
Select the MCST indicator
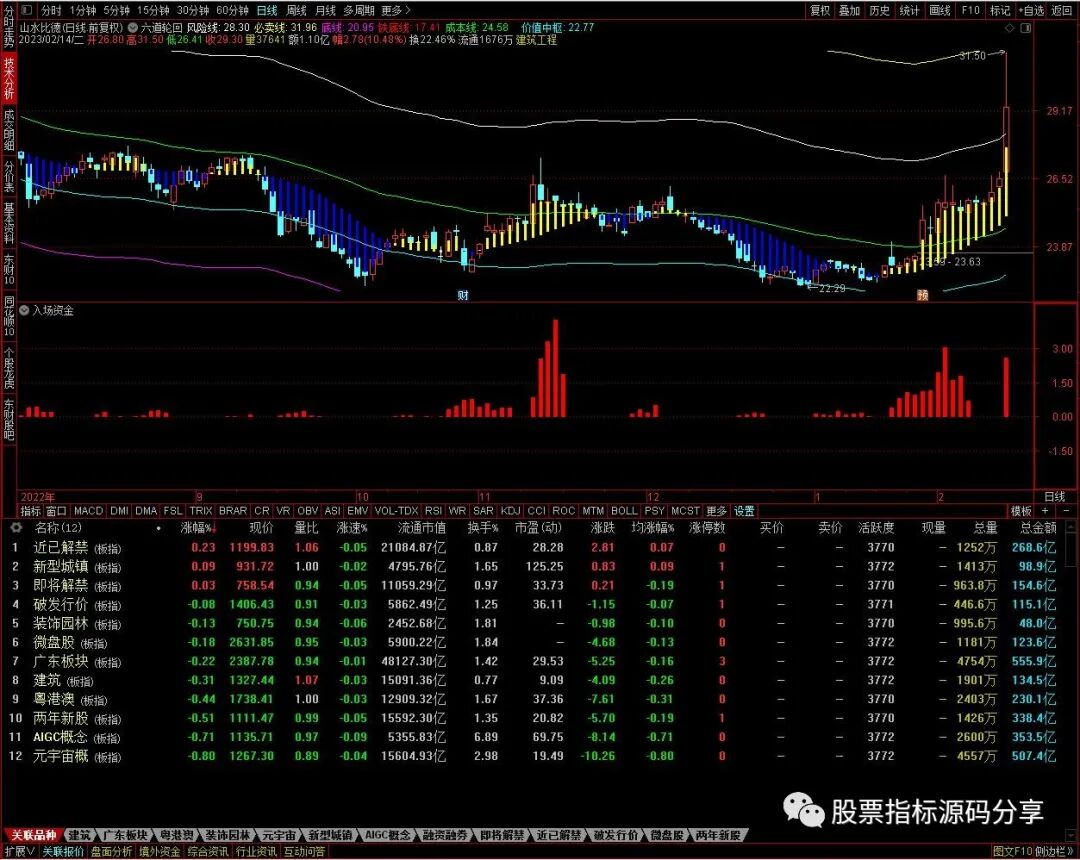point(685,511)
